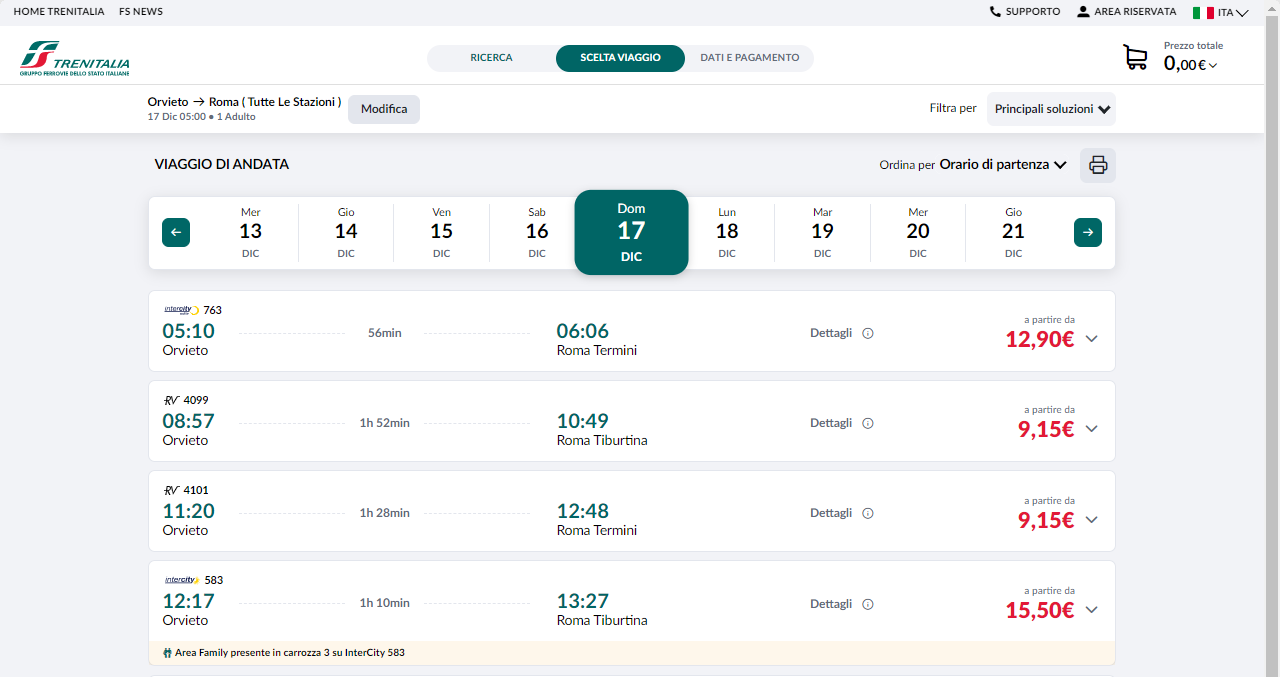Viewport: 1280px width, 677px height.
Task: Click the Area Riservata user icon
Action: [x=1083, y=12]
